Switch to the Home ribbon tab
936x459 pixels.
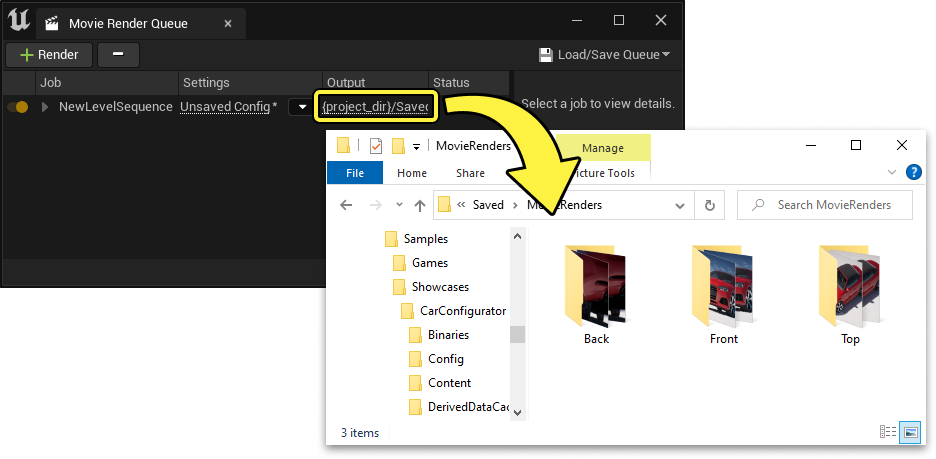[412, 173]
